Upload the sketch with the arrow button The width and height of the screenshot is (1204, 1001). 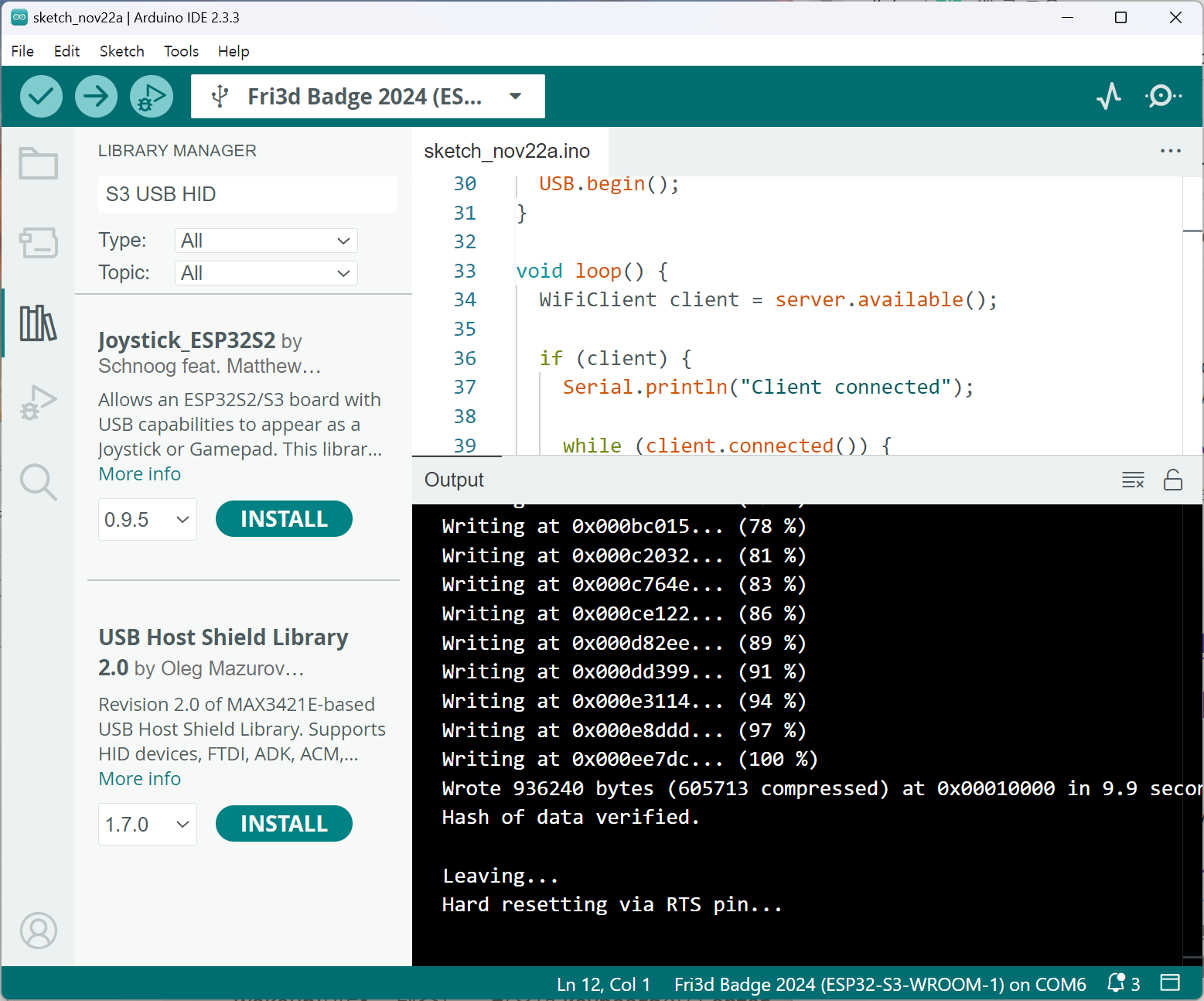[96, 97]
